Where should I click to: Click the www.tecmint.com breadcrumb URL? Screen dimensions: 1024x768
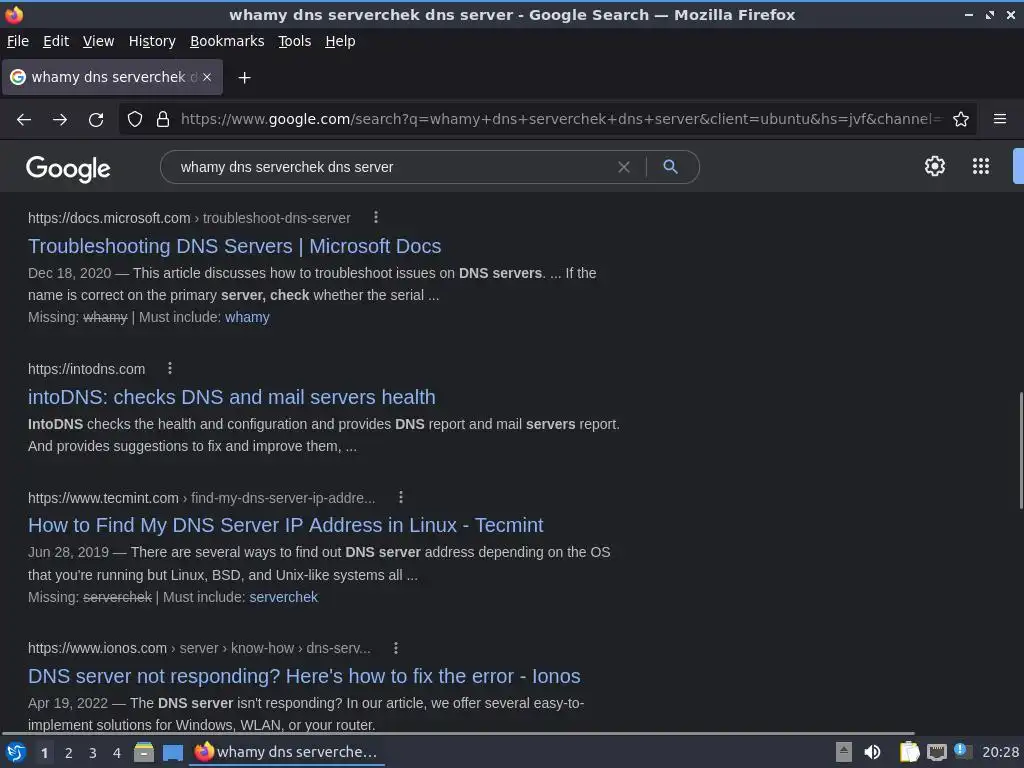point(202,498)
